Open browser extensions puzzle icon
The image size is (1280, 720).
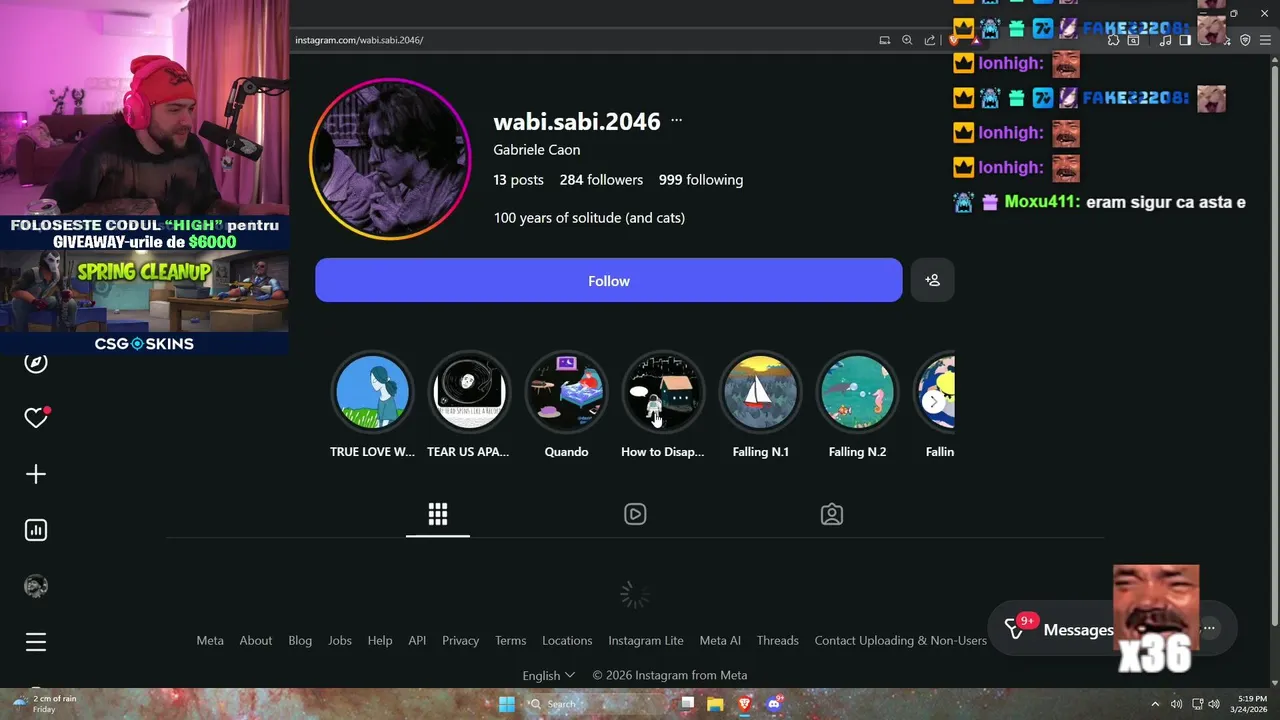pos(1113,40)
